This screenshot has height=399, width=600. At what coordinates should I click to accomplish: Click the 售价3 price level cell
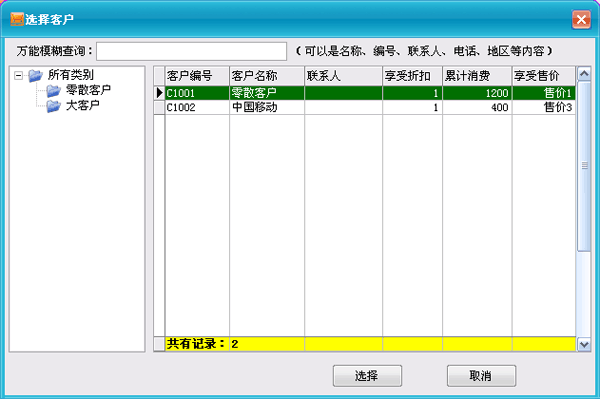coord(544,107)
